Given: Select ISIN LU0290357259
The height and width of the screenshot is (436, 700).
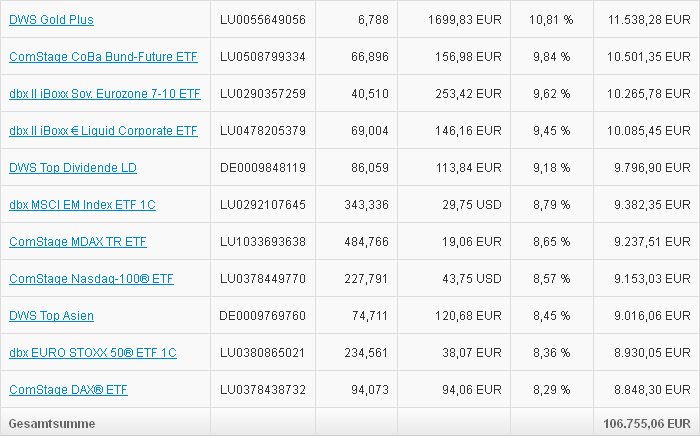Looking at the screenshot, I should [263, 94].
